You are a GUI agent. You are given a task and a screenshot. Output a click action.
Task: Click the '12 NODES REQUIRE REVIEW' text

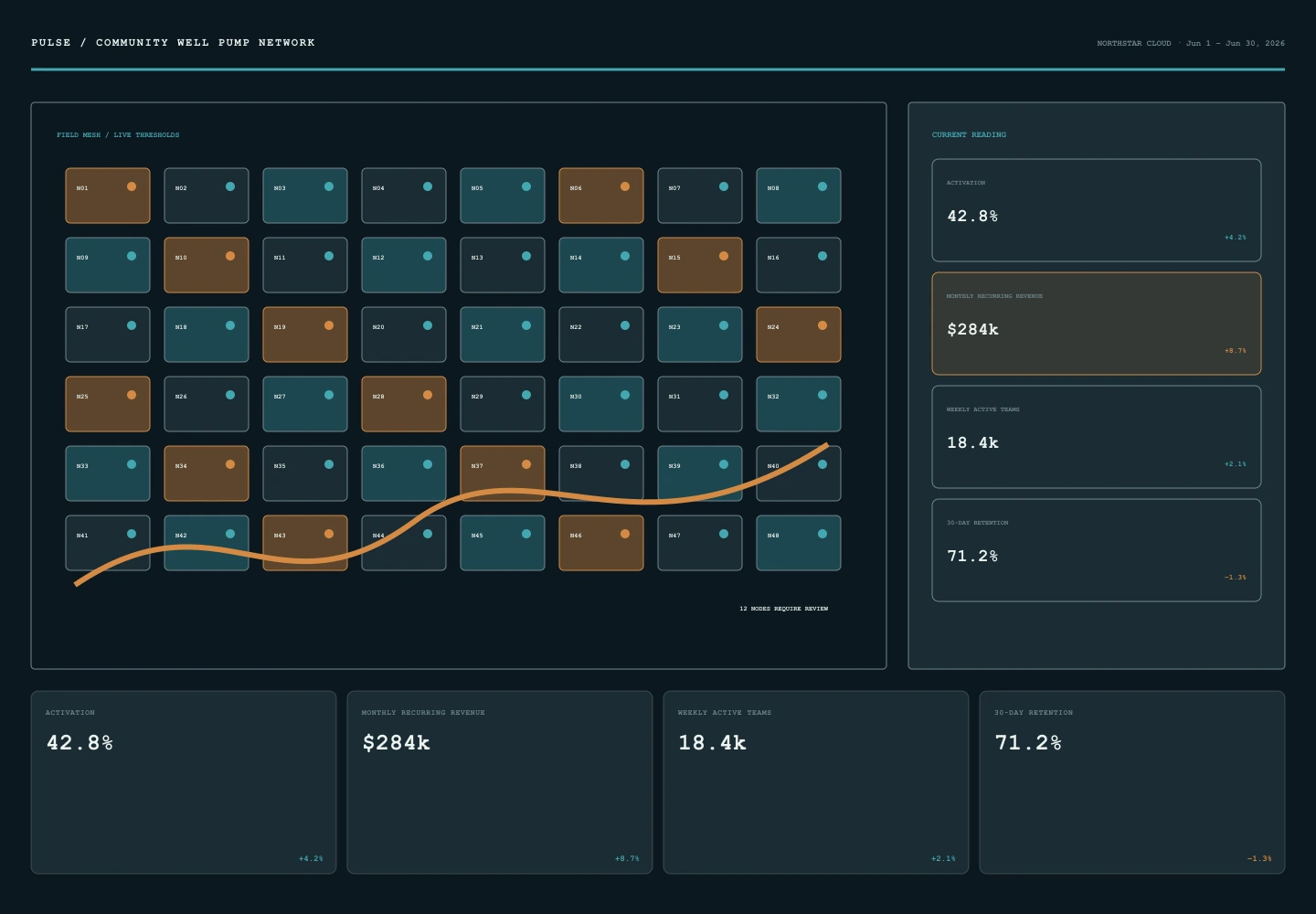click(784, 609)
